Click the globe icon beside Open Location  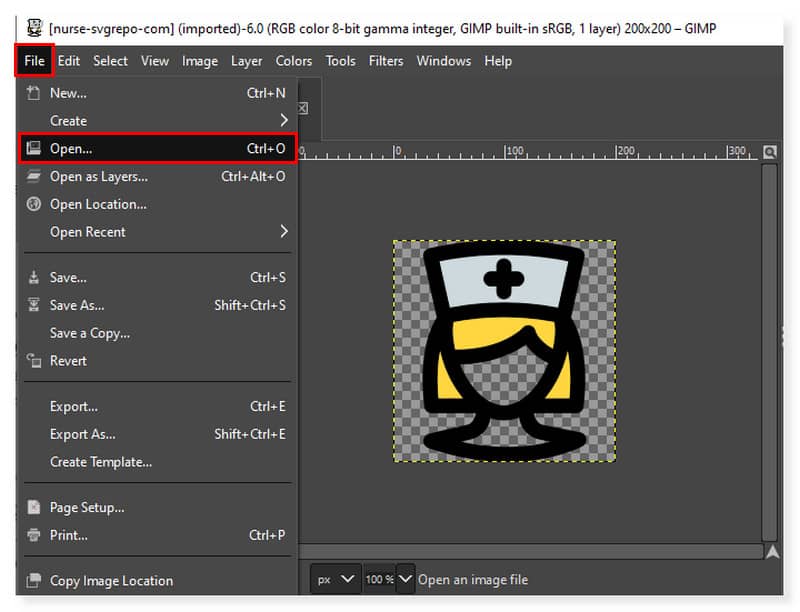tap(33, 204)
